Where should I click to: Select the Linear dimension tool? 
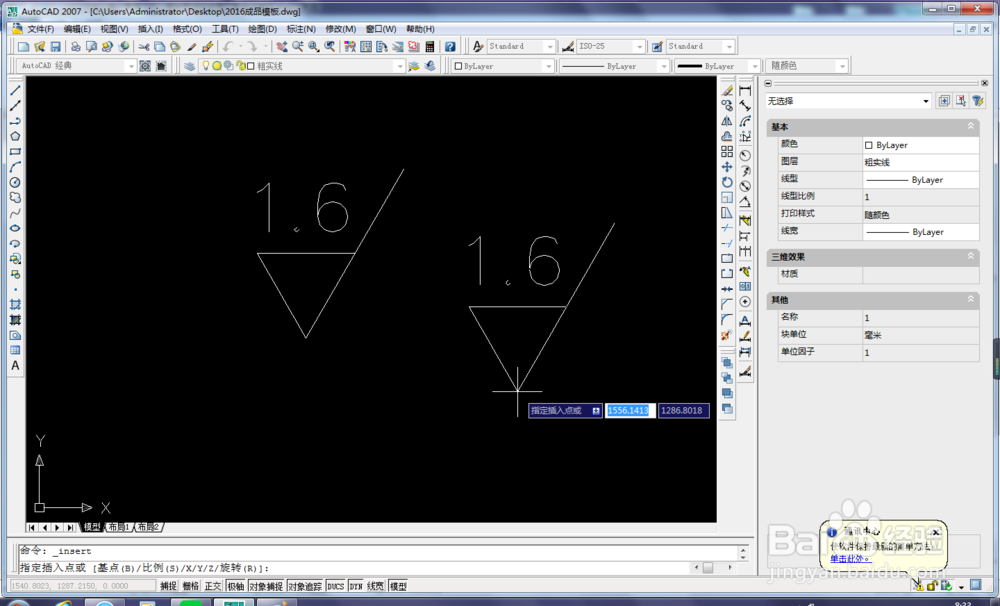click(x=745, y=91)
